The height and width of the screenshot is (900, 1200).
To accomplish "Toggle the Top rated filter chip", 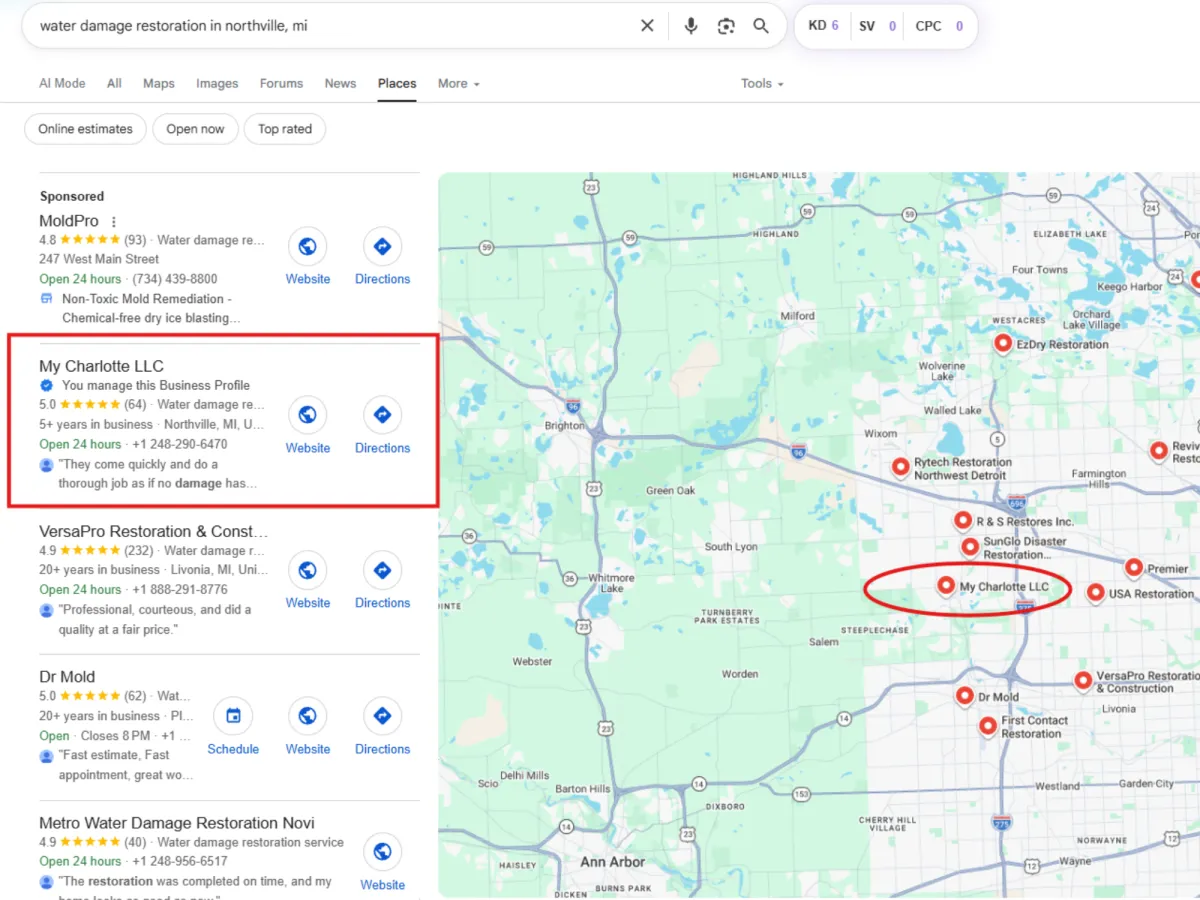I will point(285,129).
